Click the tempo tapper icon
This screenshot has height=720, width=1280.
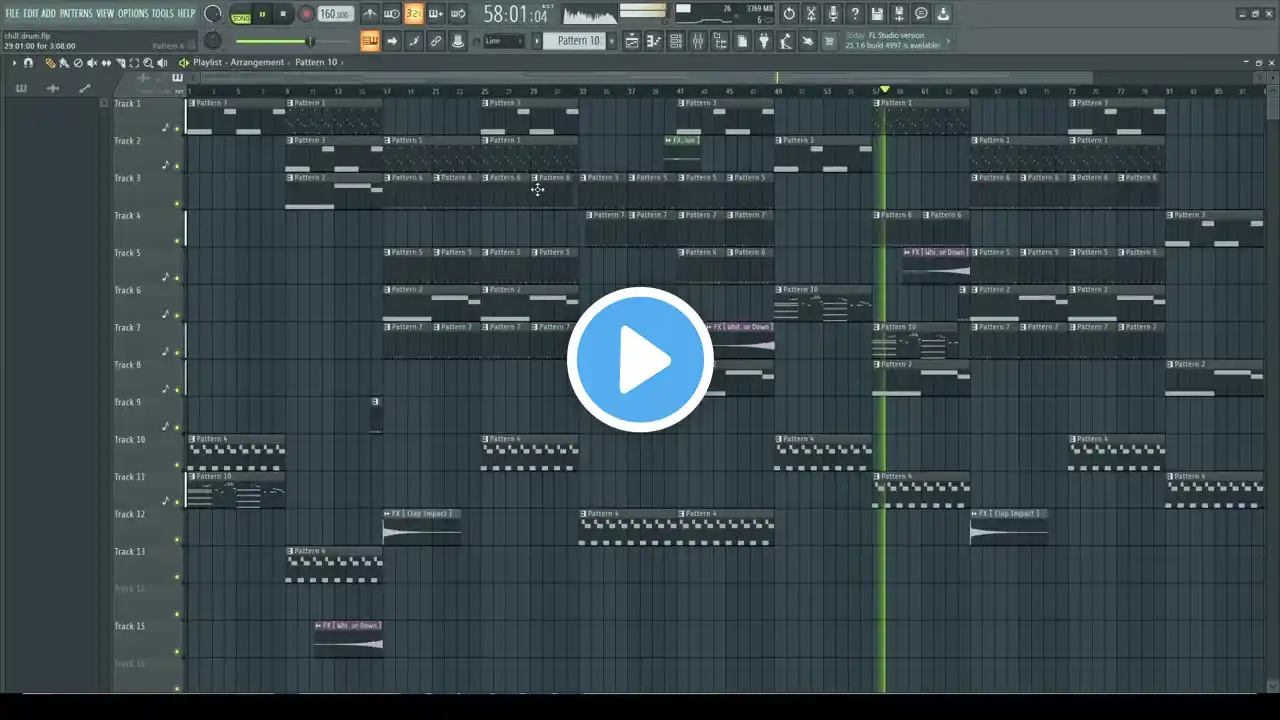coord(786,41)
